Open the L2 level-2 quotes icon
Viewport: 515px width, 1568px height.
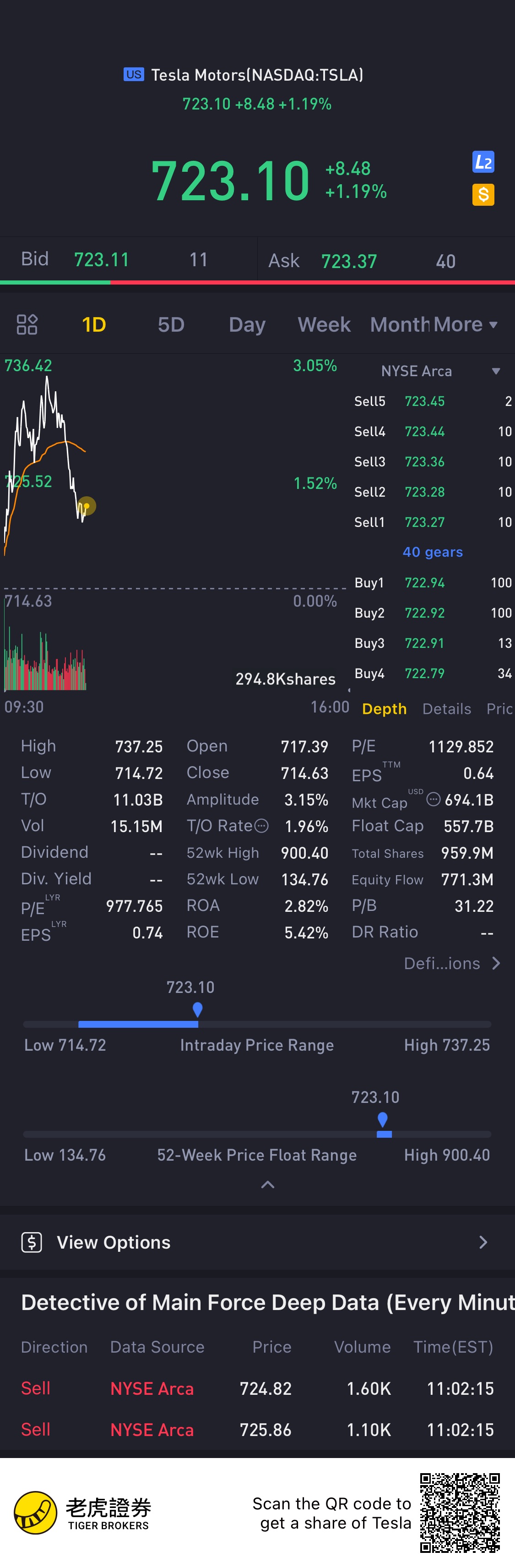point(483,162)
